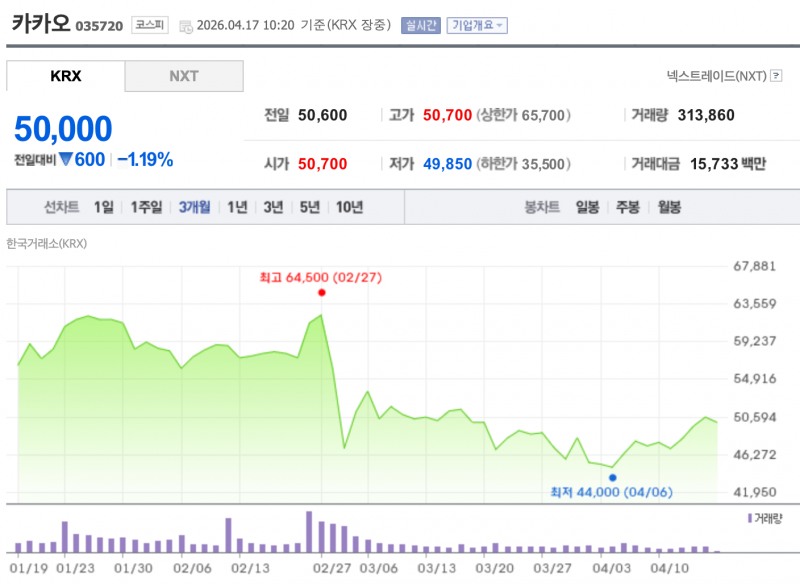Select the 주봉 weekly candlestick chart

pyautogui.click(x=628, y=208)
